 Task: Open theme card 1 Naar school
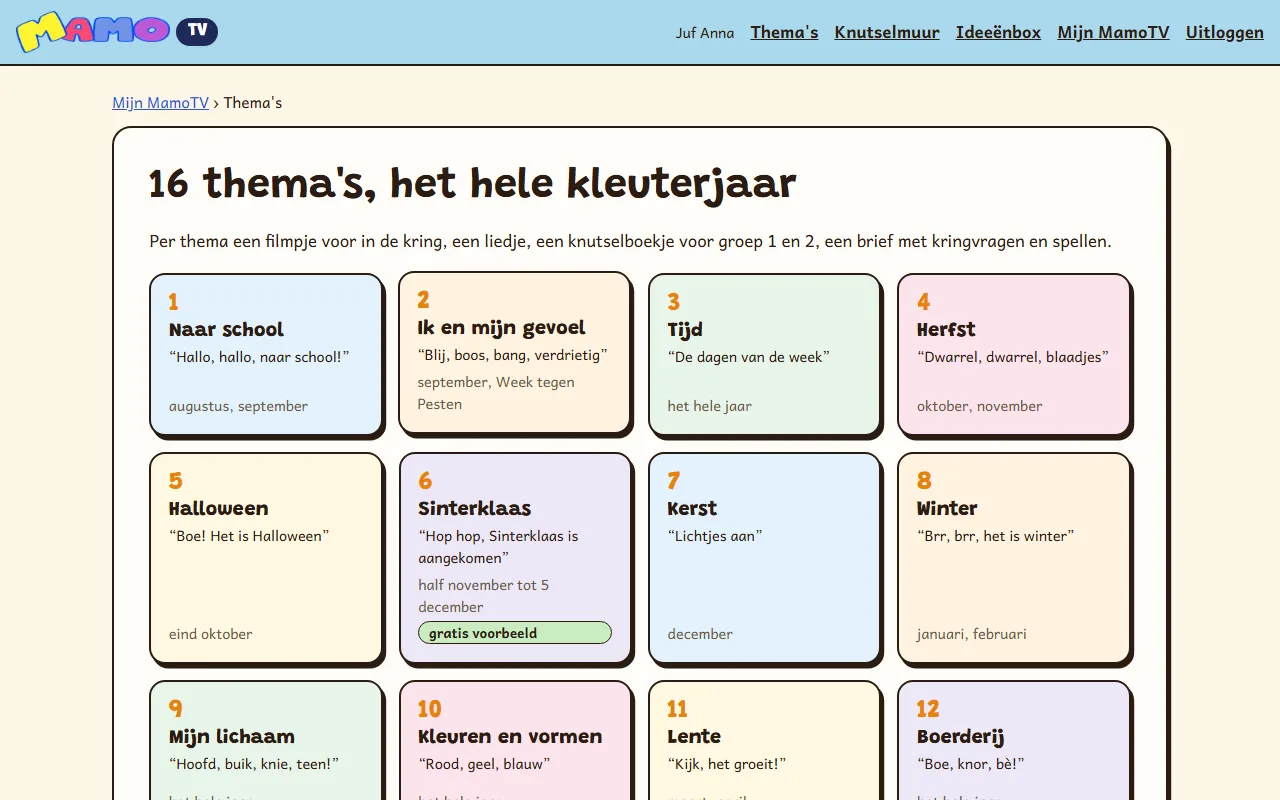(x=266, y=355)
